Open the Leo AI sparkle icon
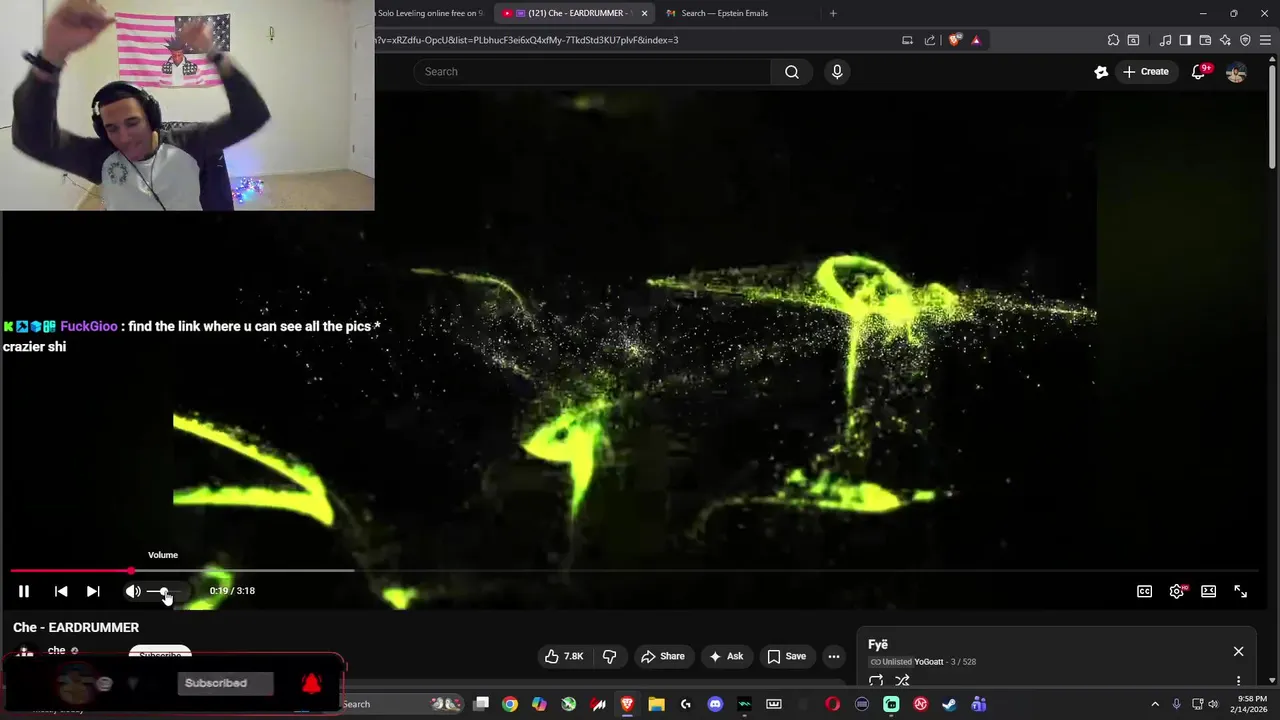1280x720 pixels. click(x=1225, y=40)
